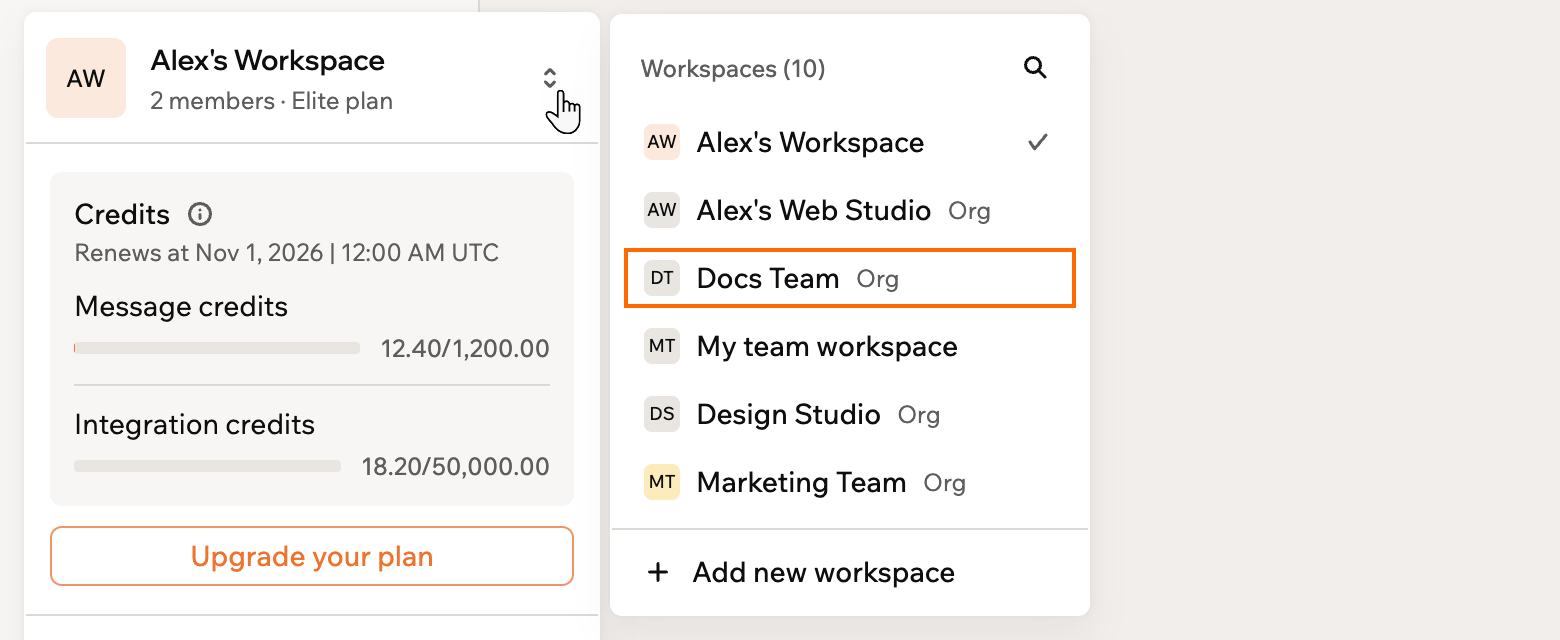
Task: Click the Integration credits label
Action: coord(195,425)
